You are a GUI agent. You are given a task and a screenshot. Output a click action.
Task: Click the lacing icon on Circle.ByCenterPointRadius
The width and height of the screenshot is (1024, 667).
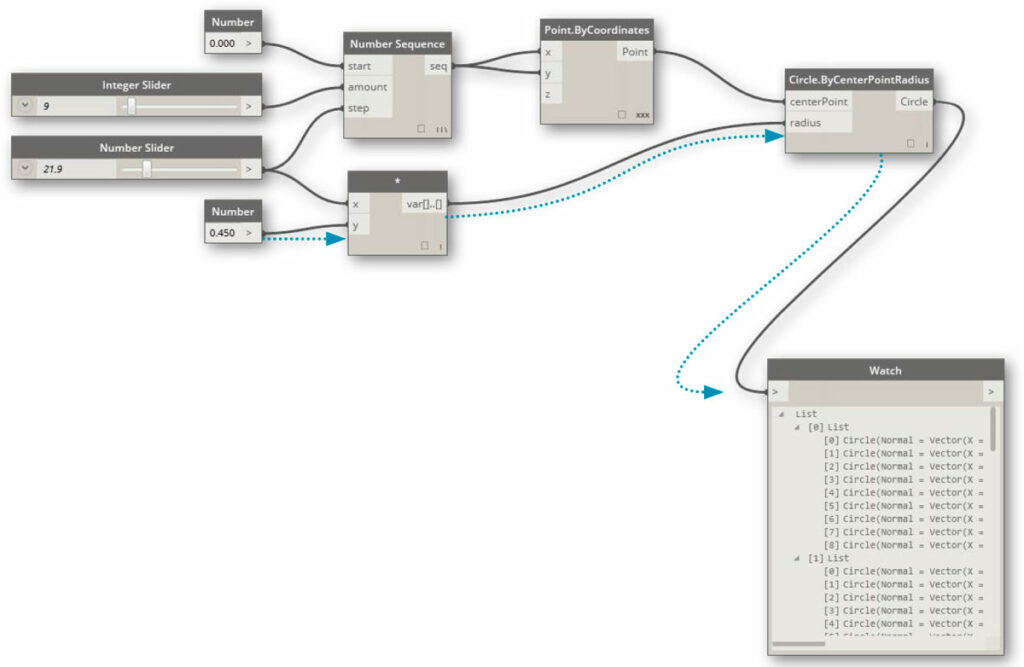click(927, 143)
